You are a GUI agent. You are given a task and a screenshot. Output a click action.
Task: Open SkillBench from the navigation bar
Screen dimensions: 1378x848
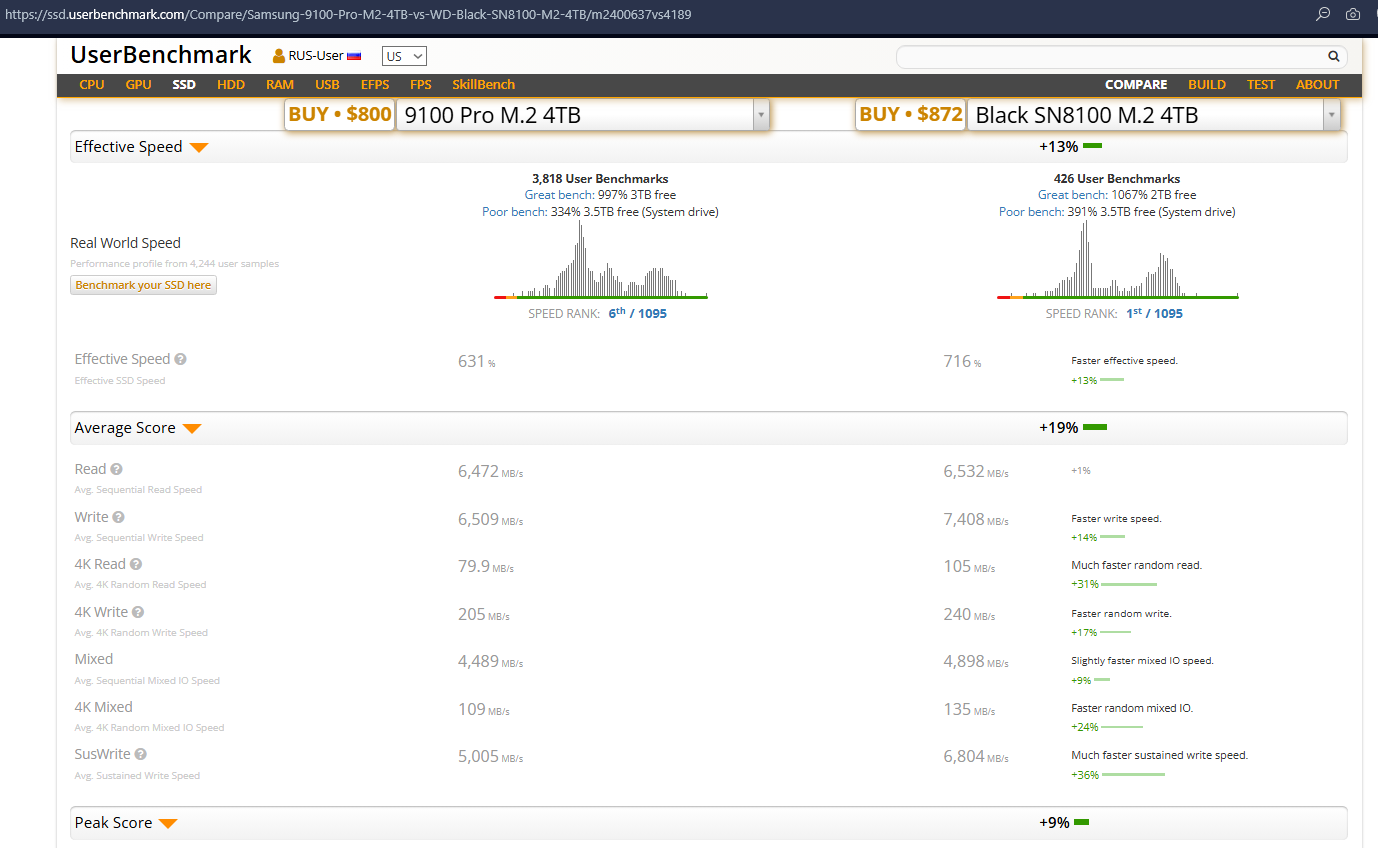pos(484,85)
